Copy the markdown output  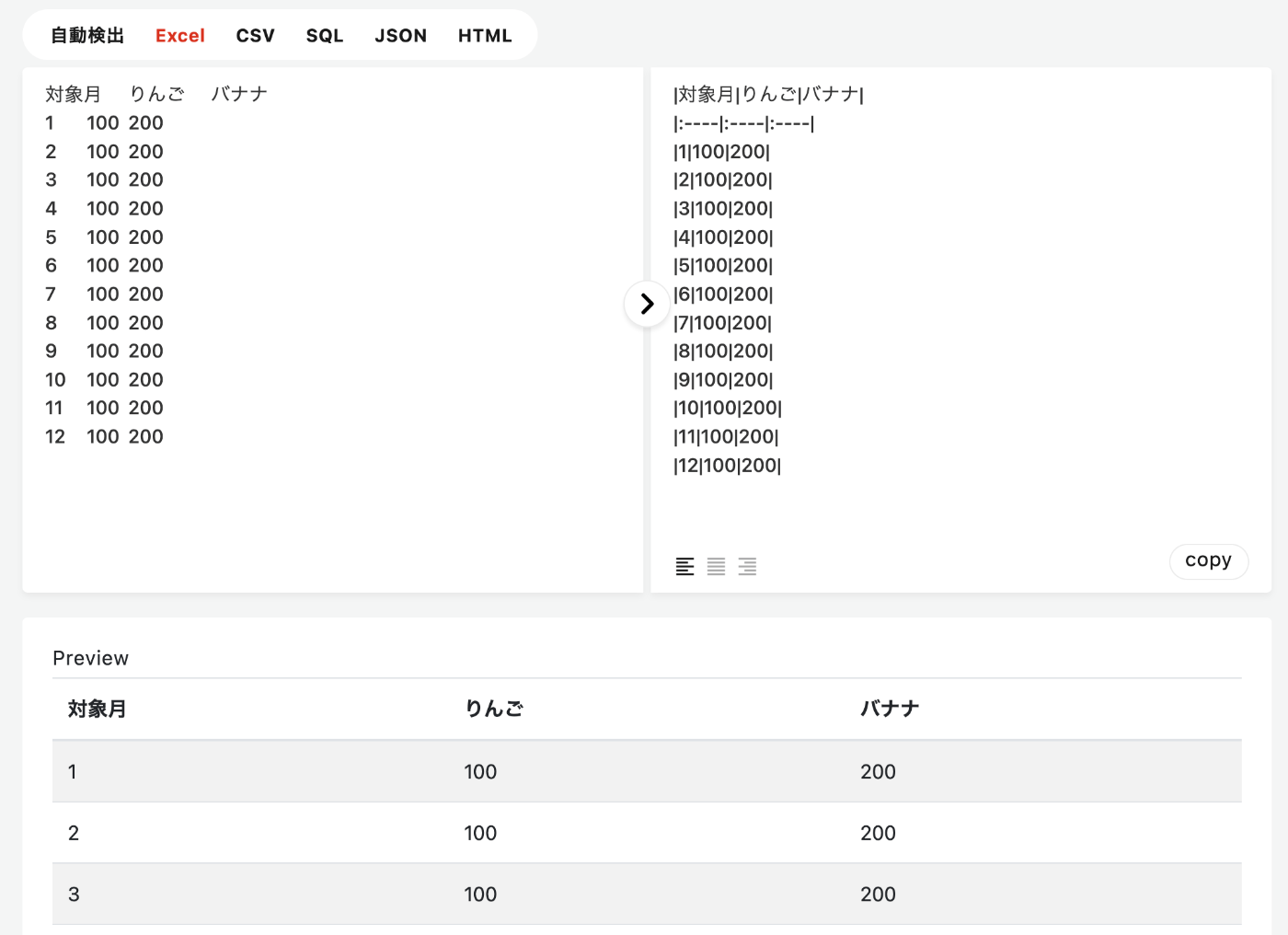click(1208, 560)
